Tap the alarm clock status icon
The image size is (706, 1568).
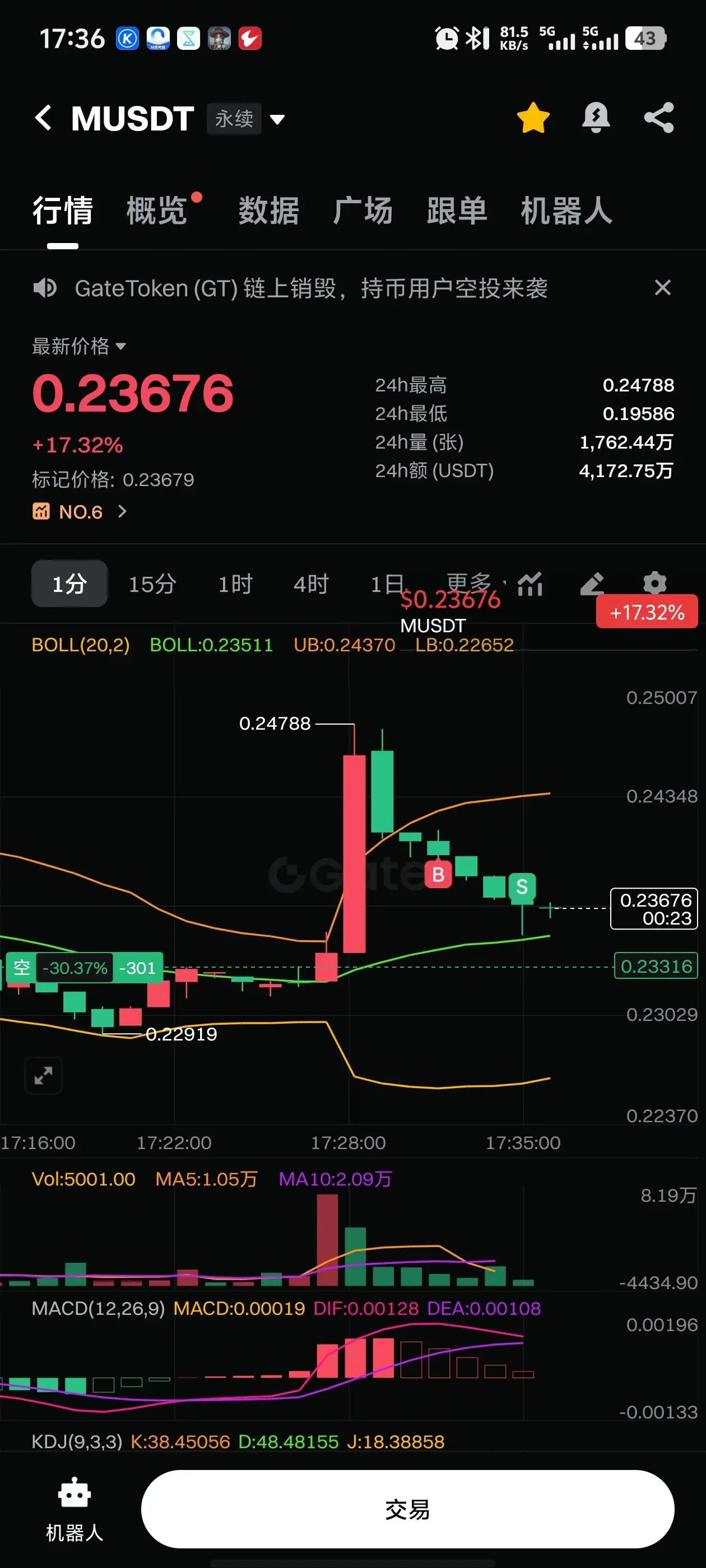click(x=447, y=38)
